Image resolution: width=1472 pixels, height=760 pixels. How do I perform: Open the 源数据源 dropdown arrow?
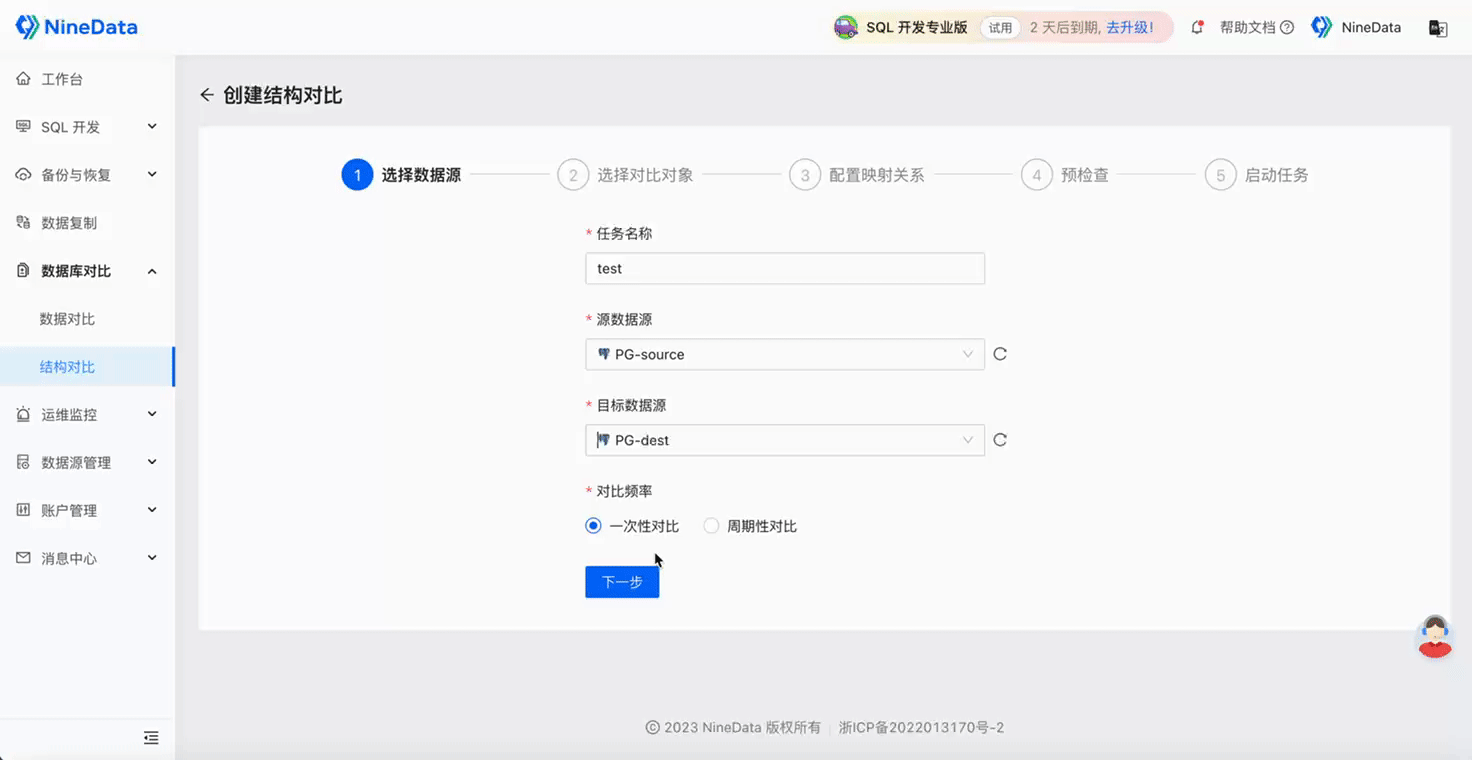[967, 354]
